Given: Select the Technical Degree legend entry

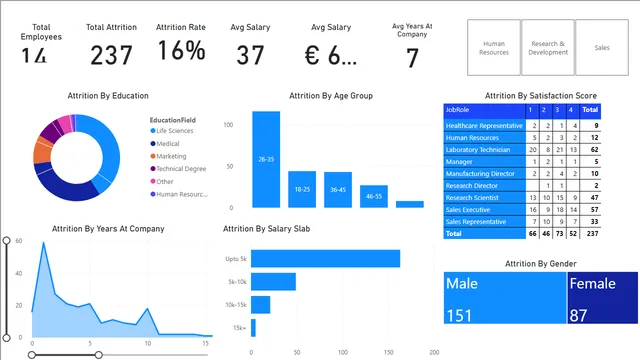Looking at the screenshot, I should pyautogui.click(x=178, y=169).
